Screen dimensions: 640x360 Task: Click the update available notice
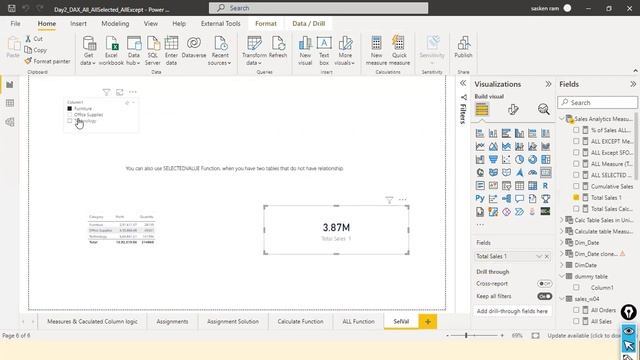click(584, 335)
